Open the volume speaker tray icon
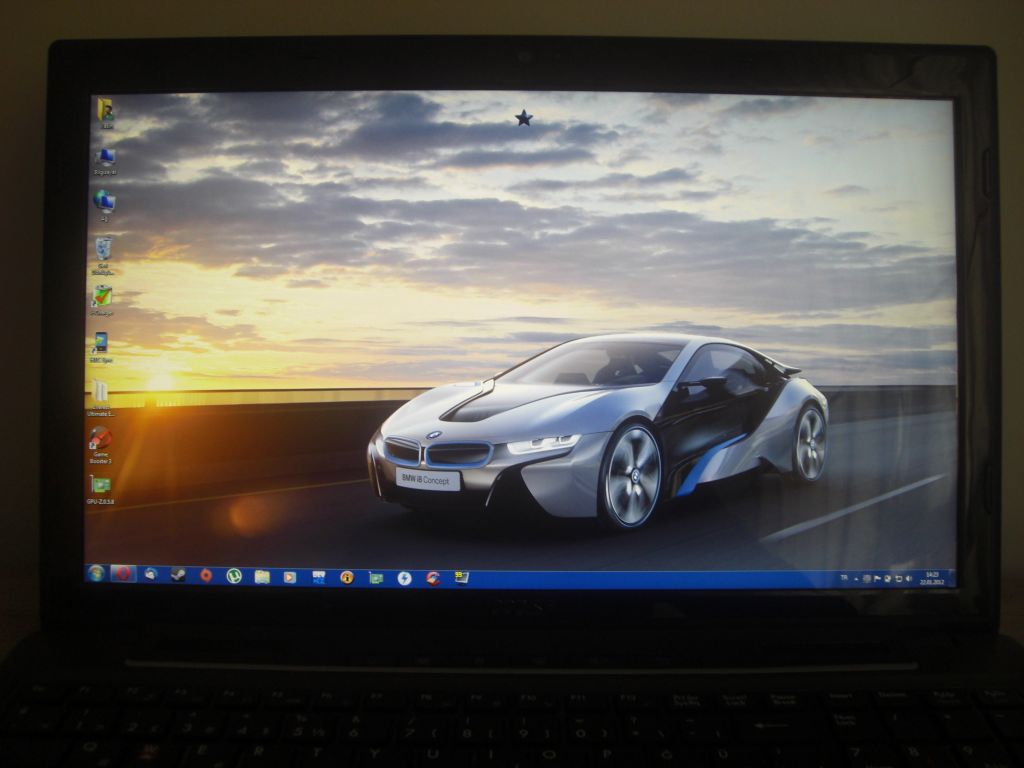 [x=908, y=579]
